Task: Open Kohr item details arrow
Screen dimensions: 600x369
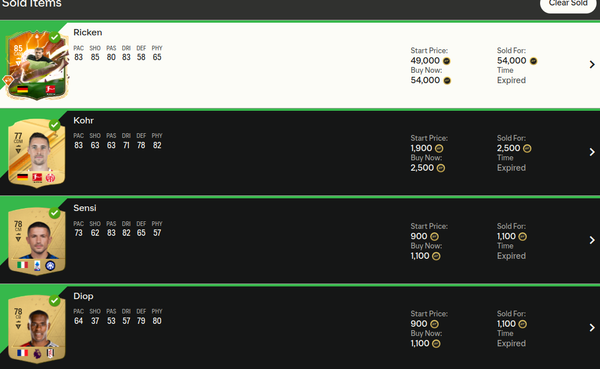Action: (592, 152)
